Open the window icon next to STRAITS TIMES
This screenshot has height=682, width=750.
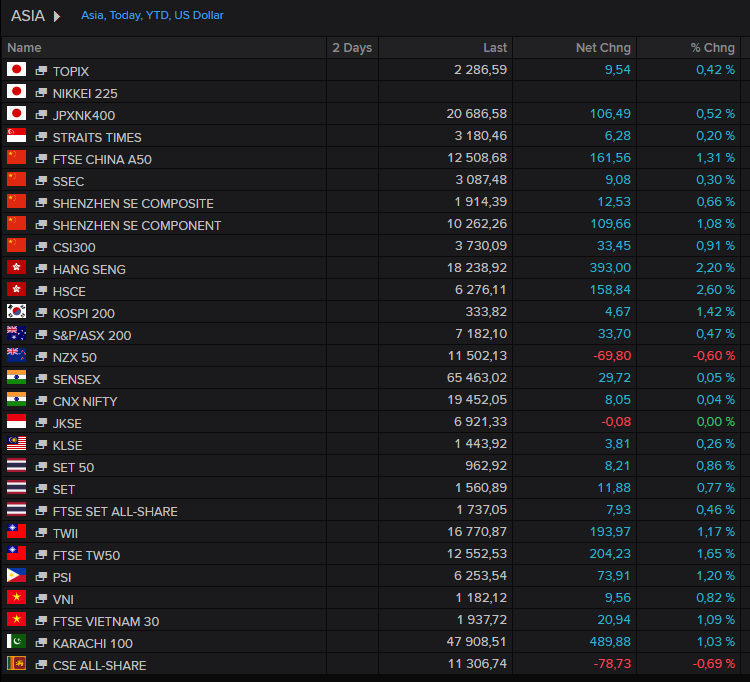[41, 137]
